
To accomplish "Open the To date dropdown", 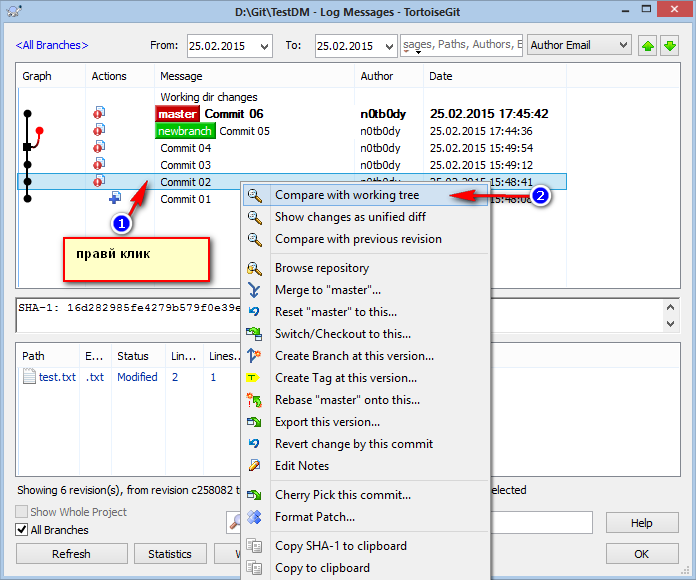I will (x=389, y=46).
